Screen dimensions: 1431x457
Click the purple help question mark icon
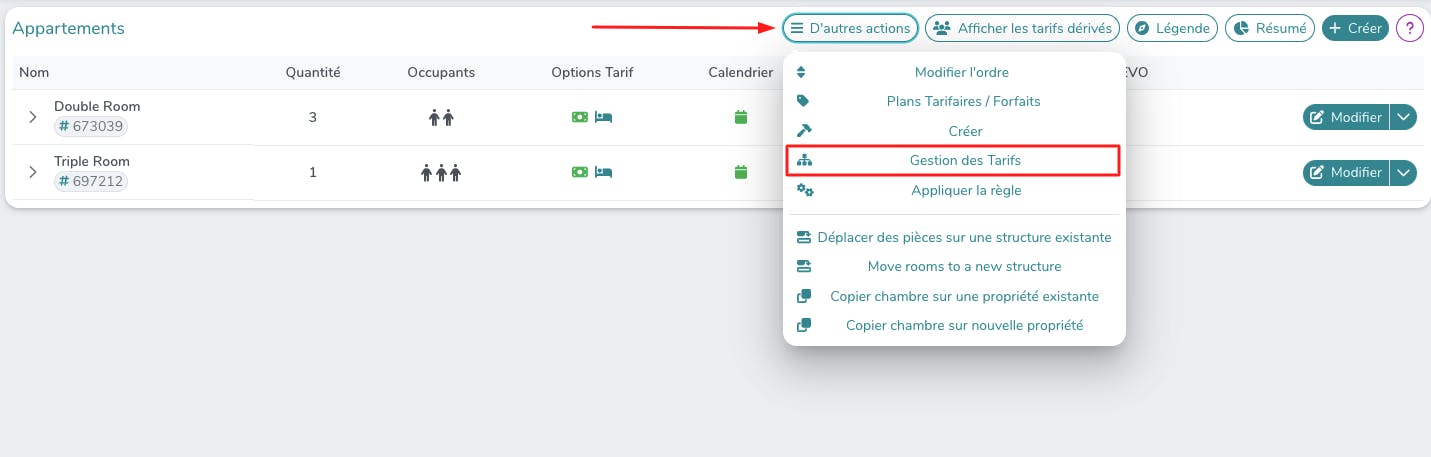coord(1409,28)
